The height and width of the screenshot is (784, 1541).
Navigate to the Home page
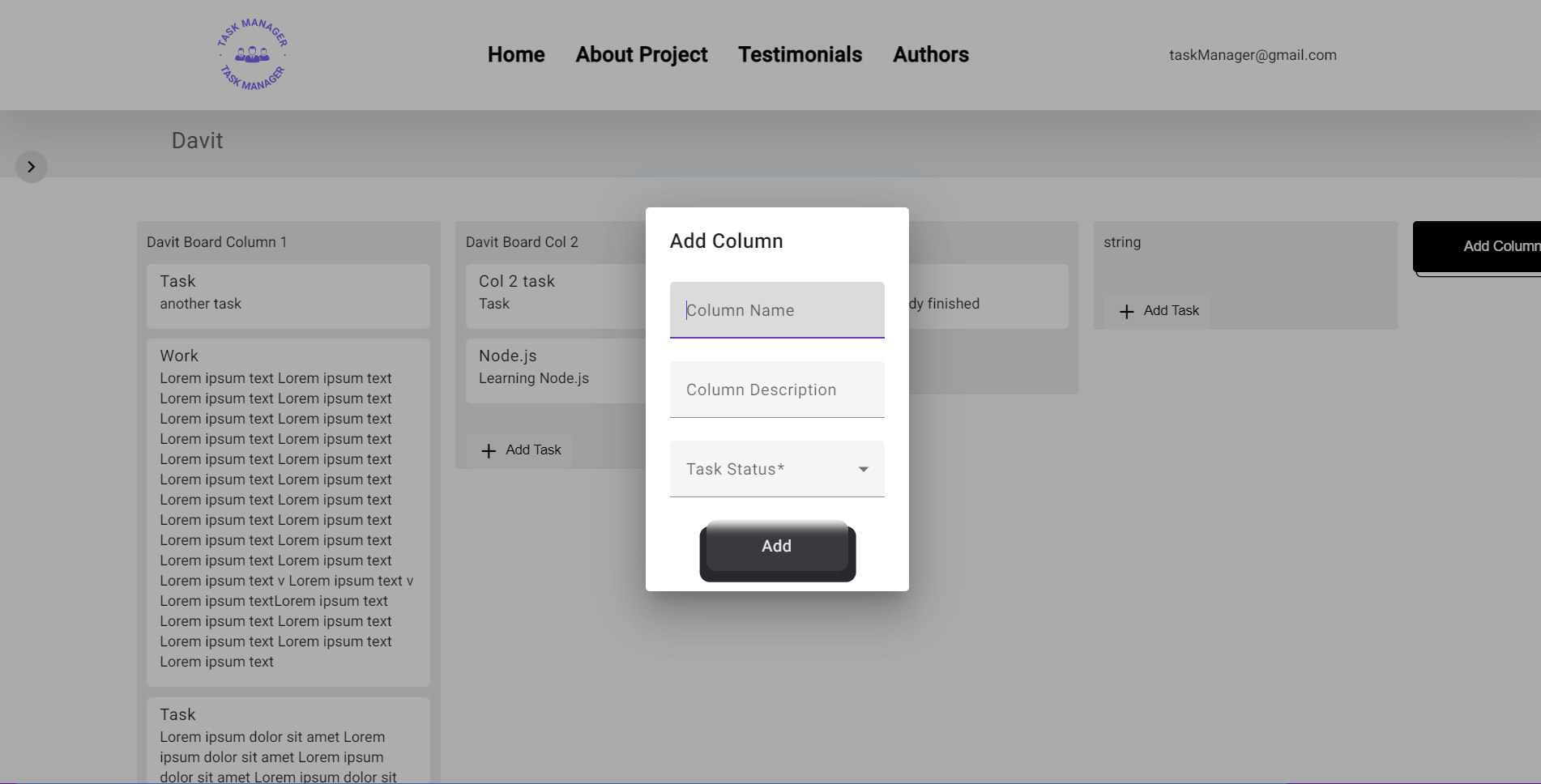pos(516,54)
